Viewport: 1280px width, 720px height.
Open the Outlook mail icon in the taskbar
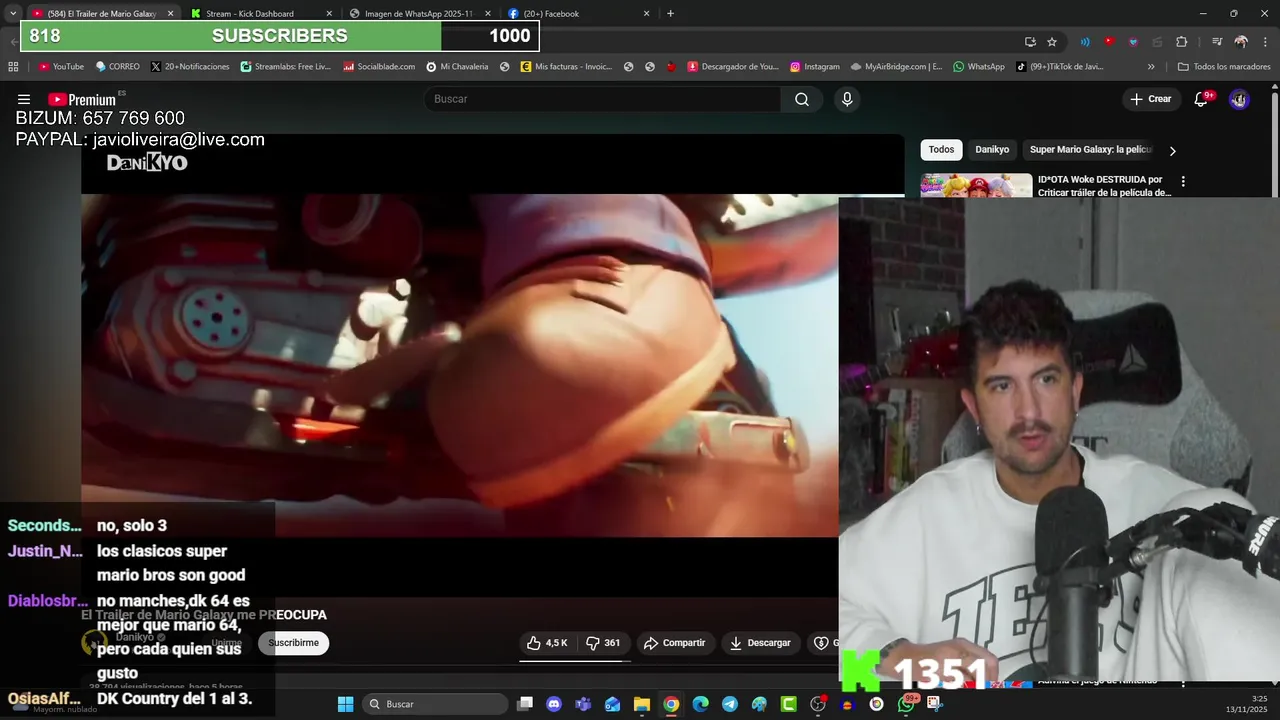pyautogui.click(x=613, y=704)
